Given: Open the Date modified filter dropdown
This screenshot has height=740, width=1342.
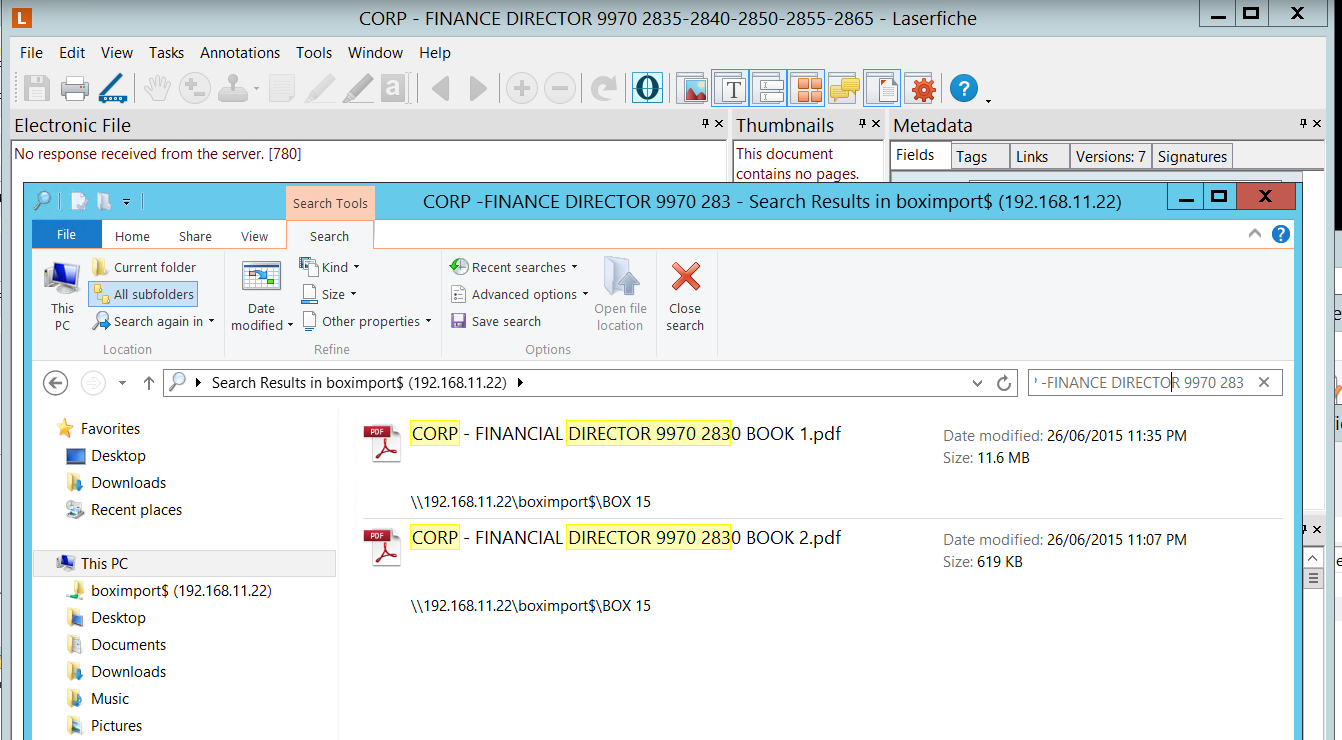Looking at the screenshot, I should (262, 296).
